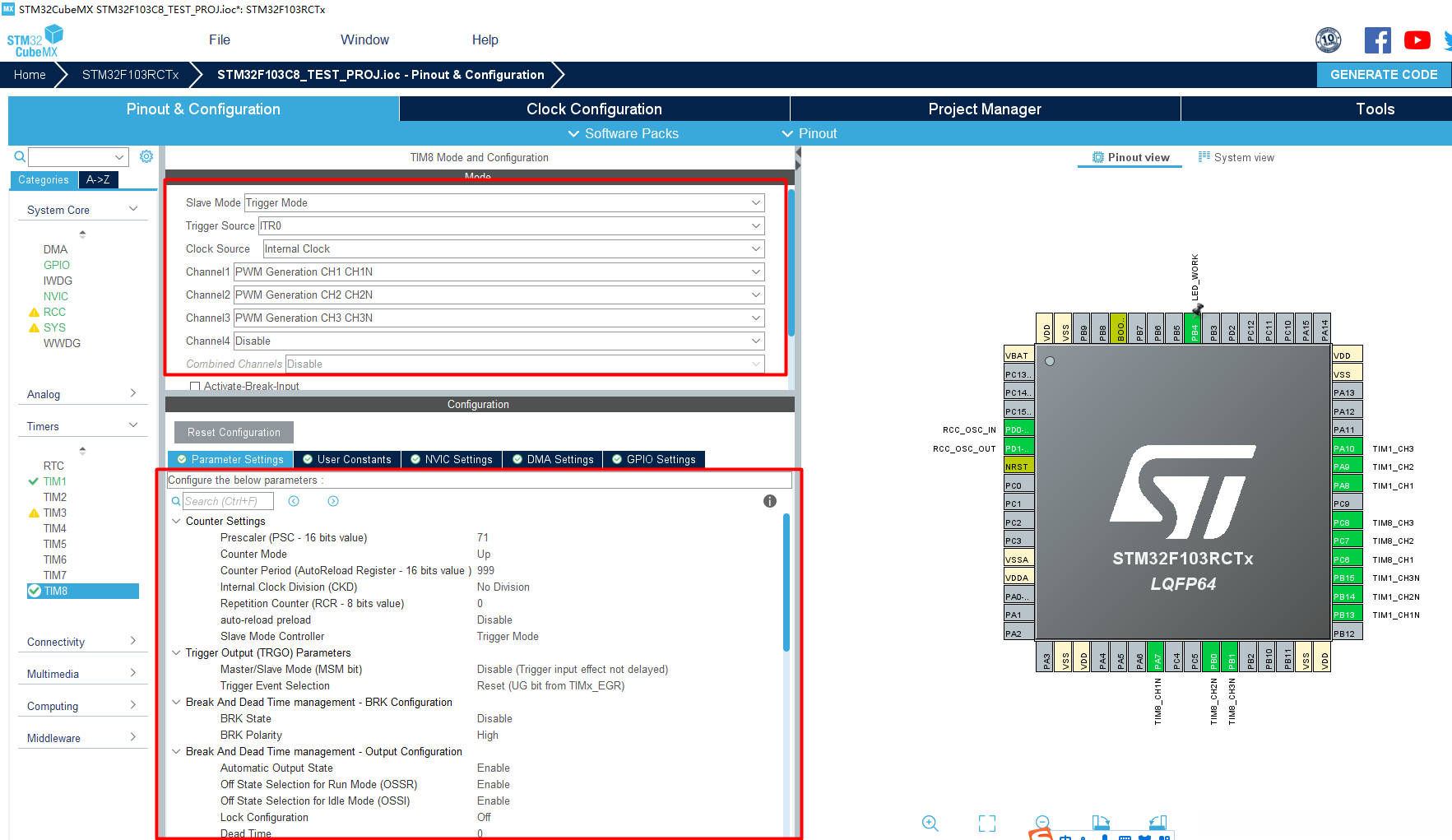Open the Channel1 mode dropdown
Viewport: 1452px width, 840px height.
[x=499, y=271]
